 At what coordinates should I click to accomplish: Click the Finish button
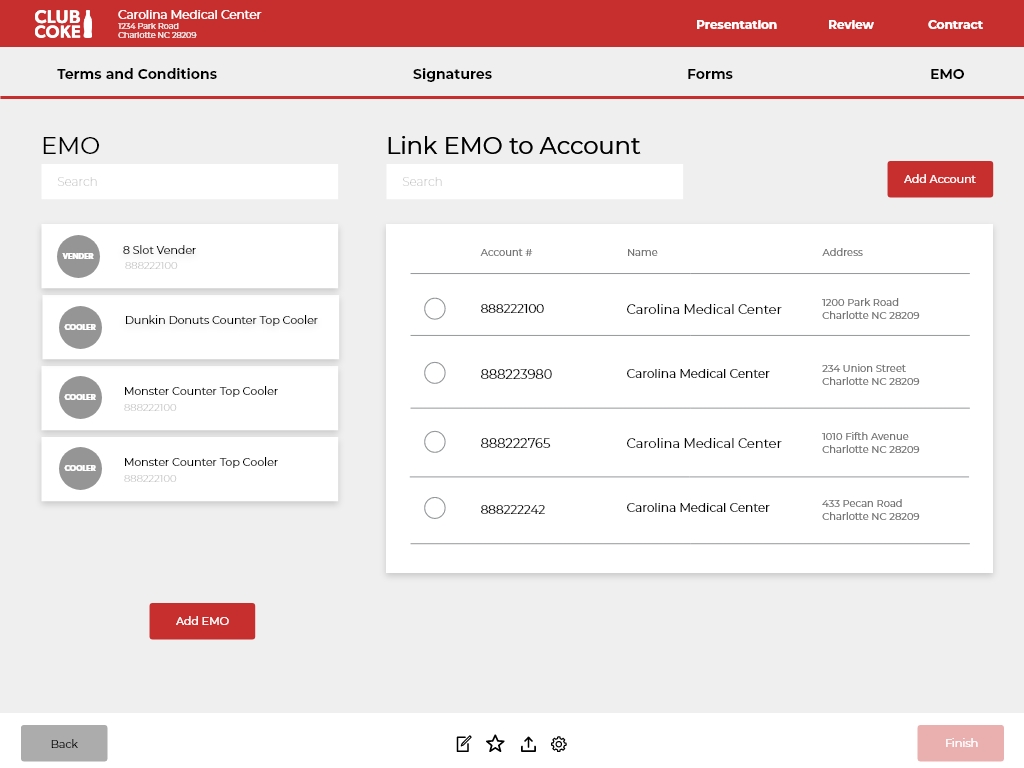(961, 743)
